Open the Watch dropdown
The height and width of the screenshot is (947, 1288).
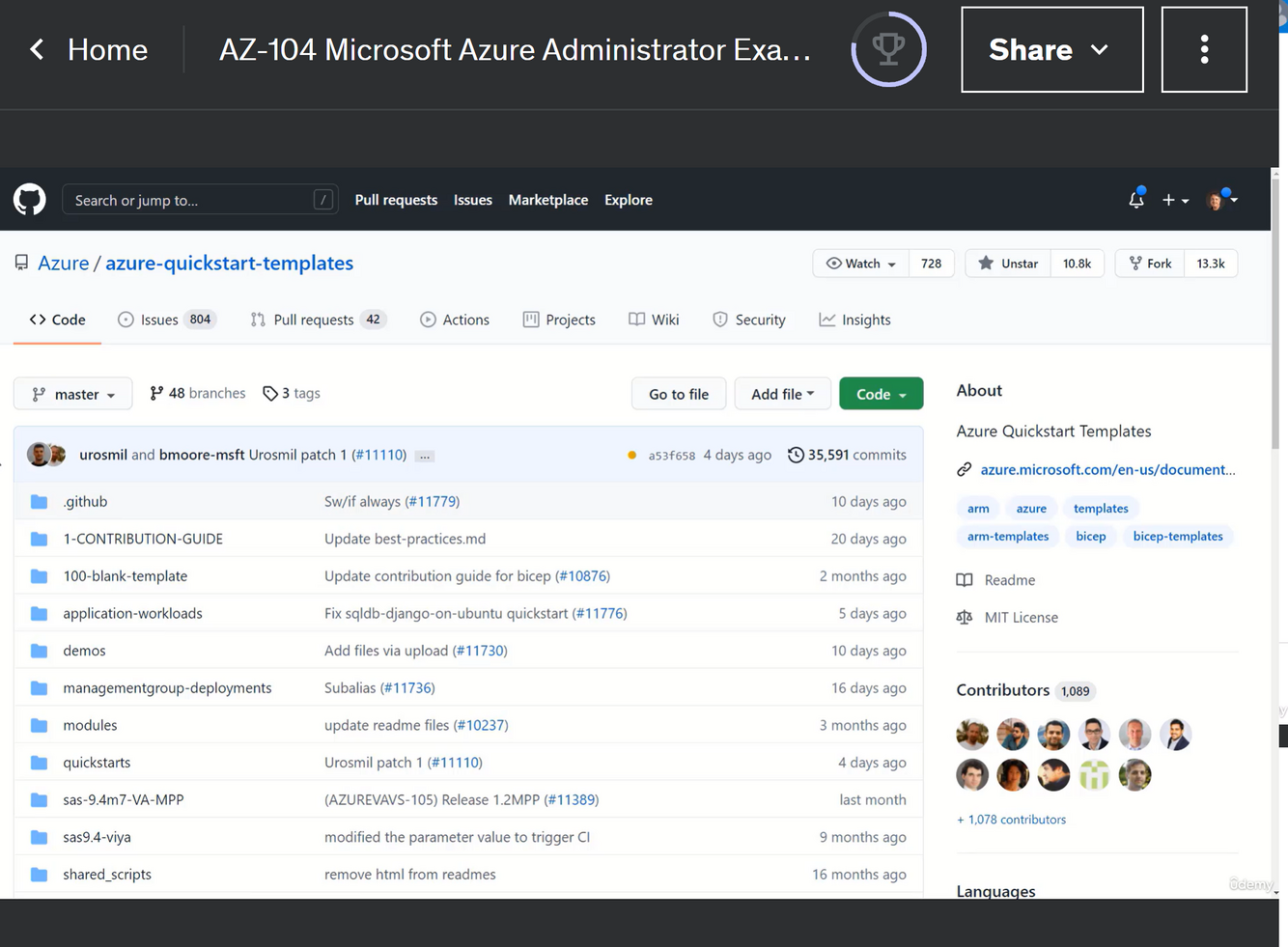[x=861, y=264]
